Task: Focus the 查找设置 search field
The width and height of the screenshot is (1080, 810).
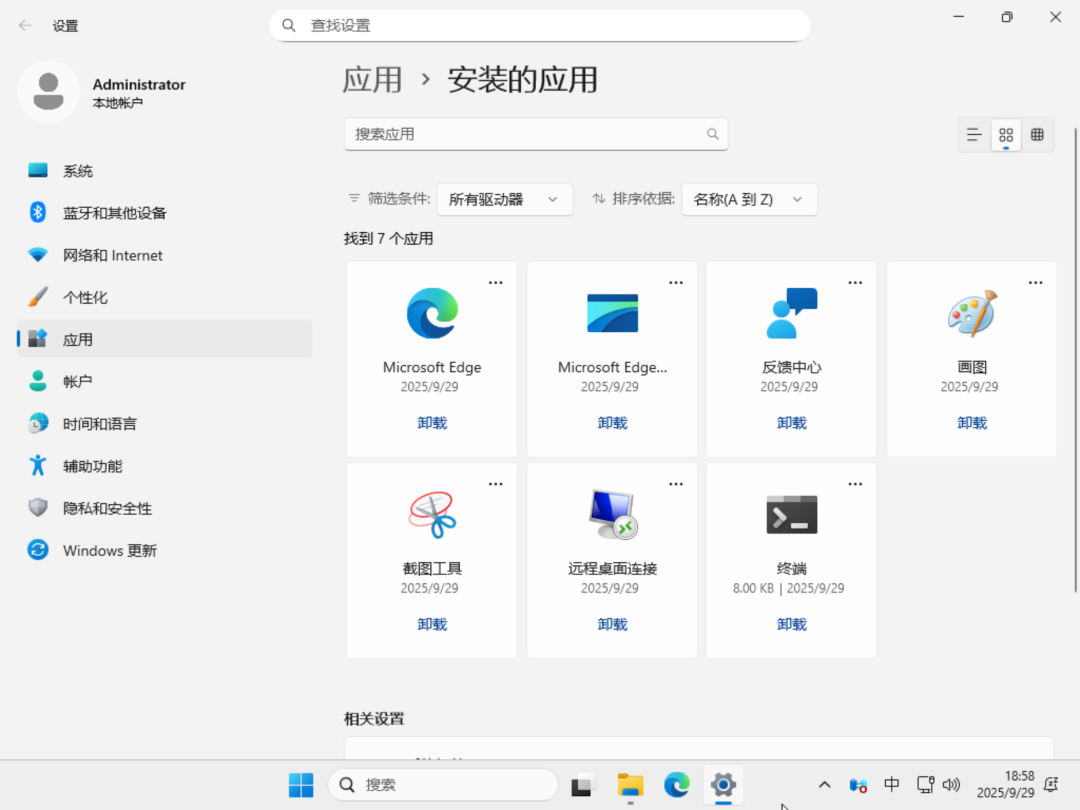Action: pos(539,25)
